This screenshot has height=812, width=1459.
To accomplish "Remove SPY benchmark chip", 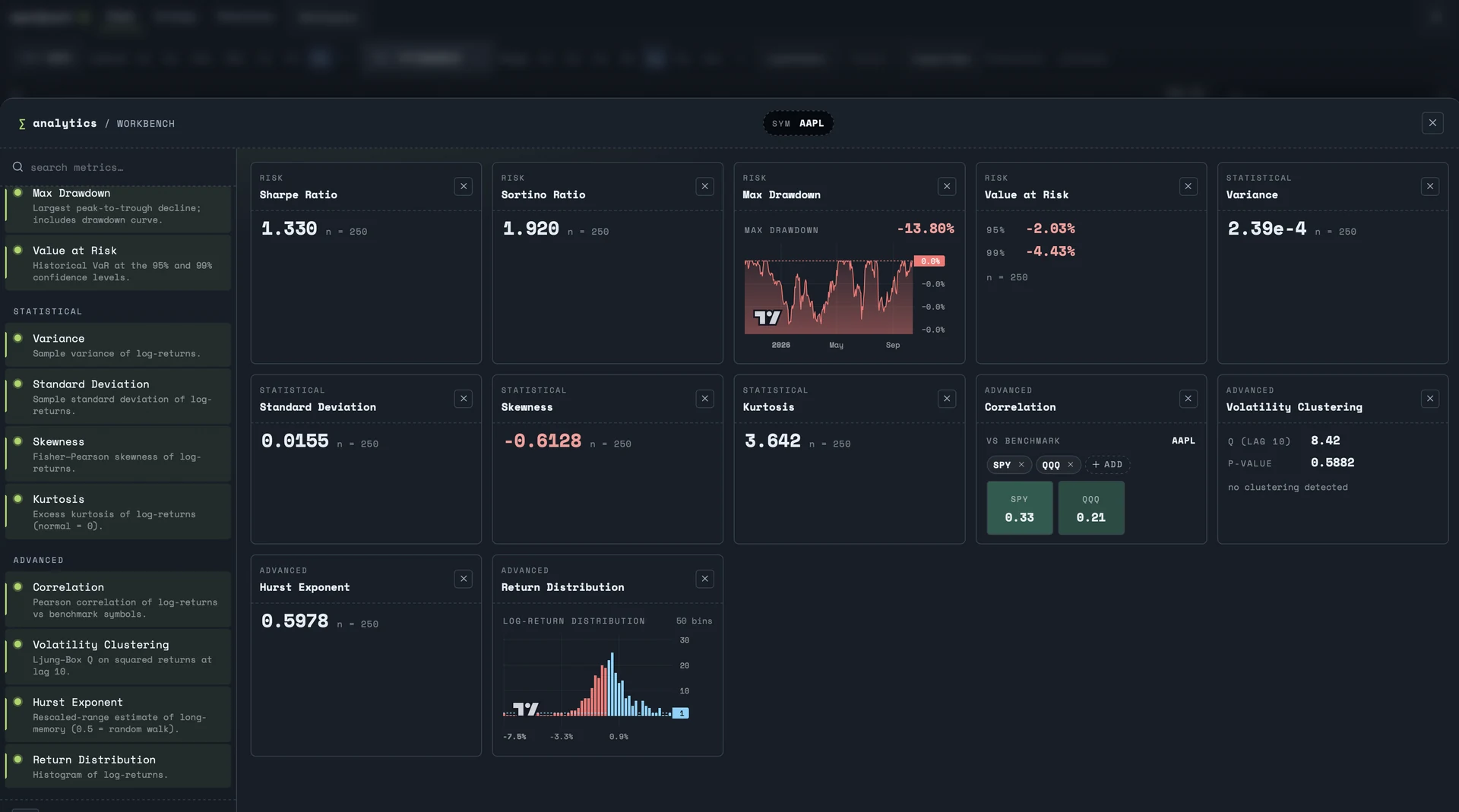I will tap(1021, 465).
